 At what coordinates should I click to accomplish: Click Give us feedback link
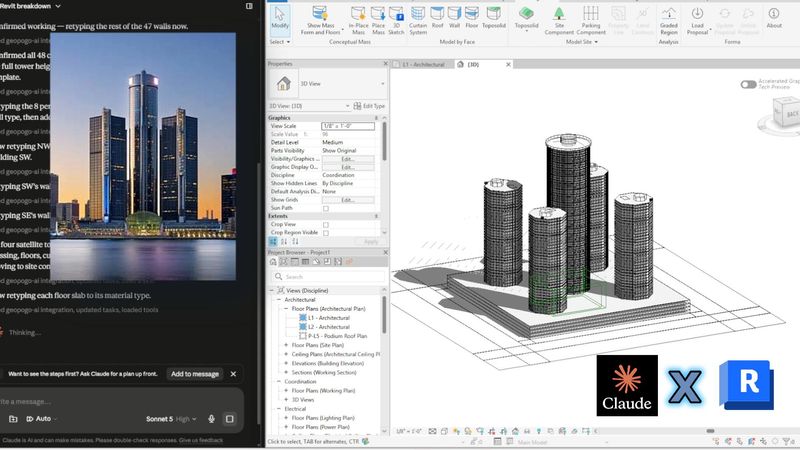[x=203, y=440]
